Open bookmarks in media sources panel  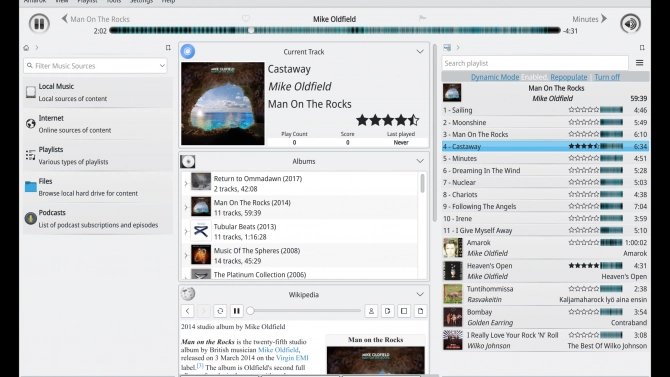(168, 48)
